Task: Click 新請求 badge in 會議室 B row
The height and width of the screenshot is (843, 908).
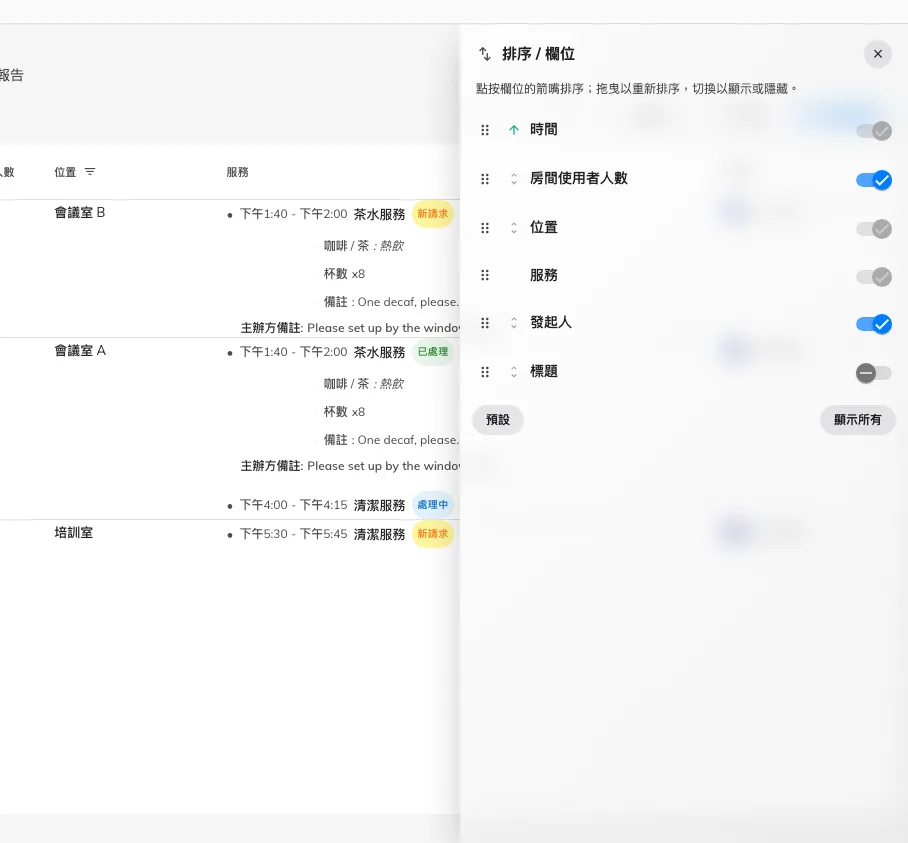Action: pos(433,214)
